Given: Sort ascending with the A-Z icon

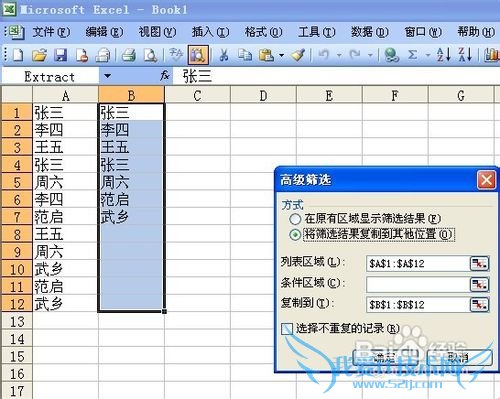Looking at the screenshot, I should pyautogui.click(x=444, y=54).
